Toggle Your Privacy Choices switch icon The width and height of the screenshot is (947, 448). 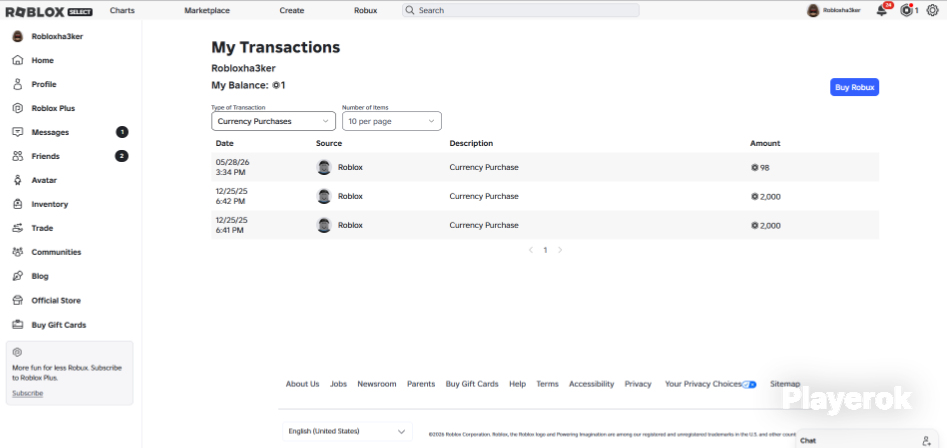click(x=749, y=384)
